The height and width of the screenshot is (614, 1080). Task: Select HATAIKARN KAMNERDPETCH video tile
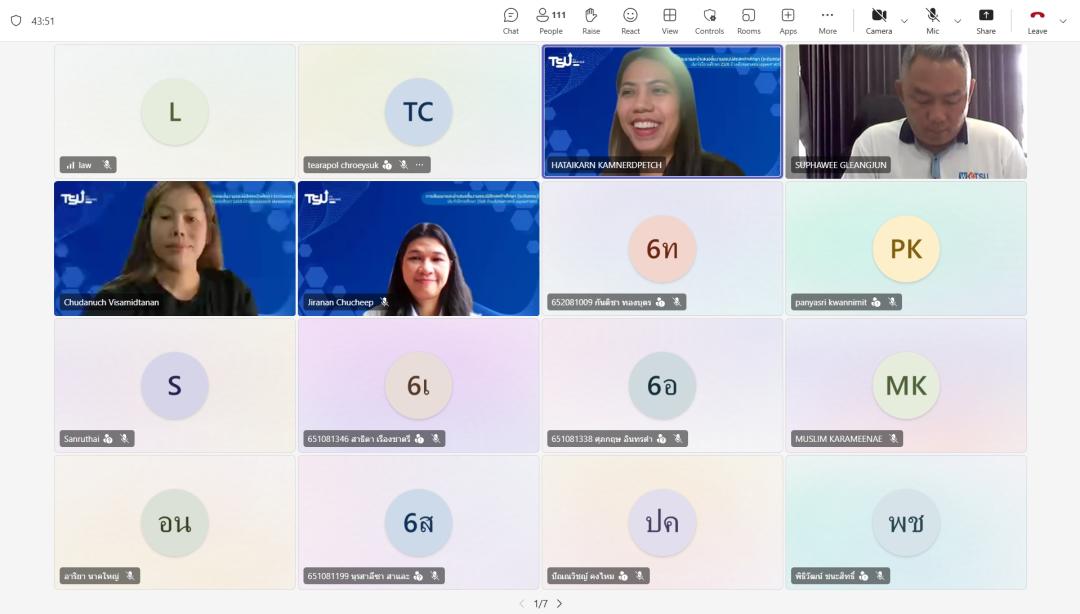pos(662,110)
